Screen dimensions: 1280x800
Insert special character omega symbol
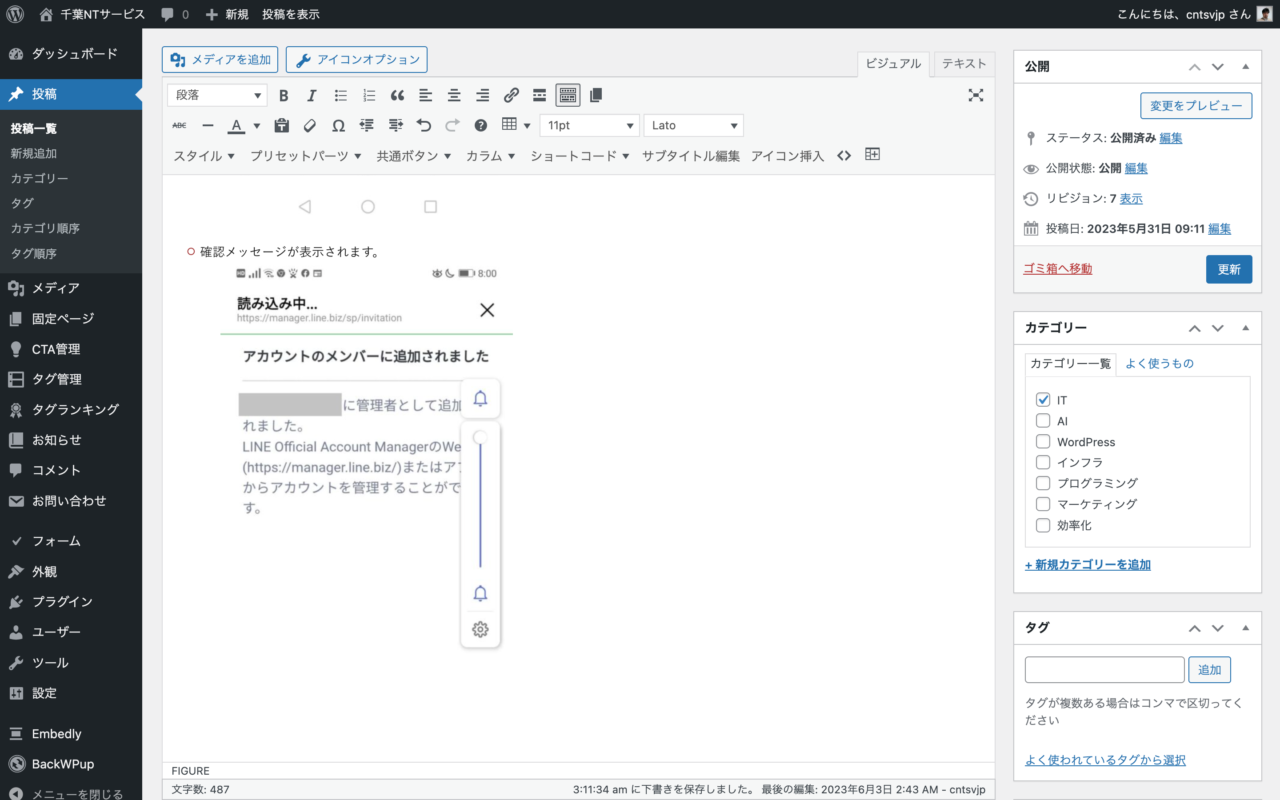[x=338, y=126]
